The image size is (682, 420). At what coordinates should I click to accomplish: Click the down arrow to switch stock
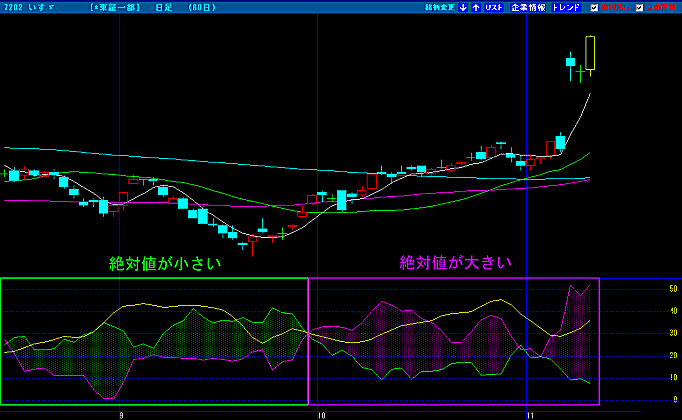pyautogui.click(x=463, y=7)
